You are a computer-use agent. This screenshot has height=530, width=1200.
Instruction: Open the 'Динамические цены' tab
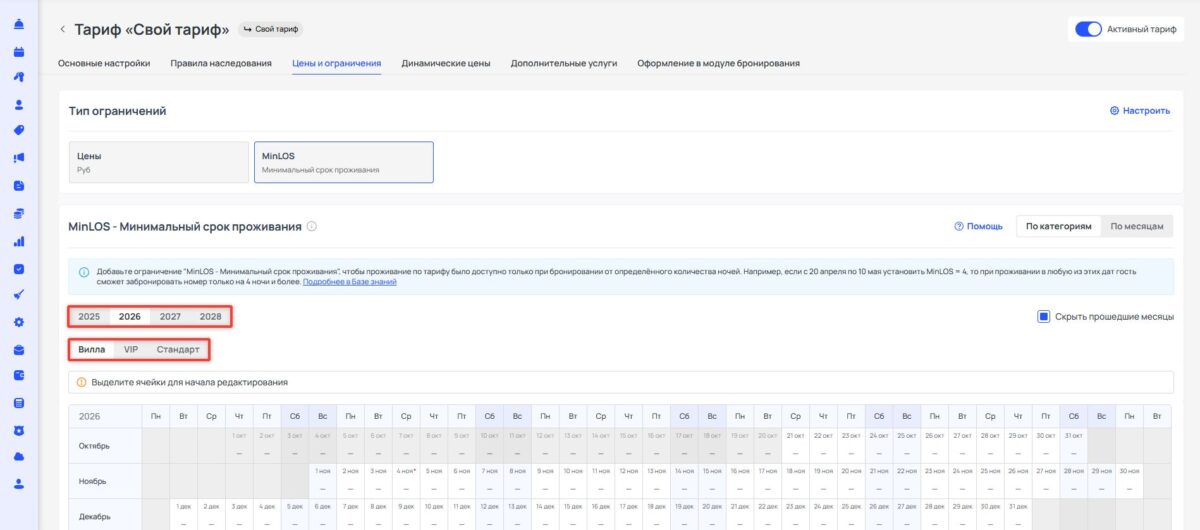[446, 63]
